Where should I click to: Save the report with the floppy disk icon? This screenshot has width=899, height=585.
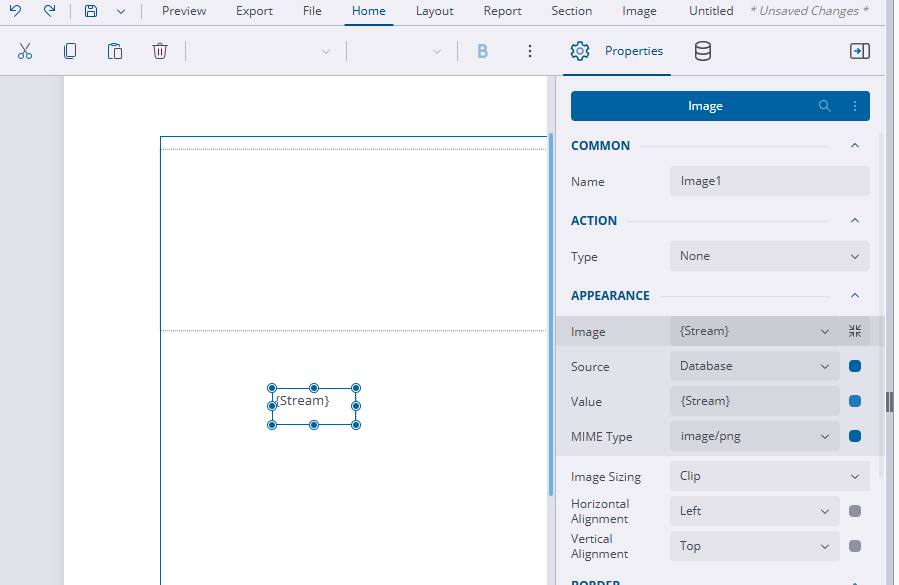(91, 11)
